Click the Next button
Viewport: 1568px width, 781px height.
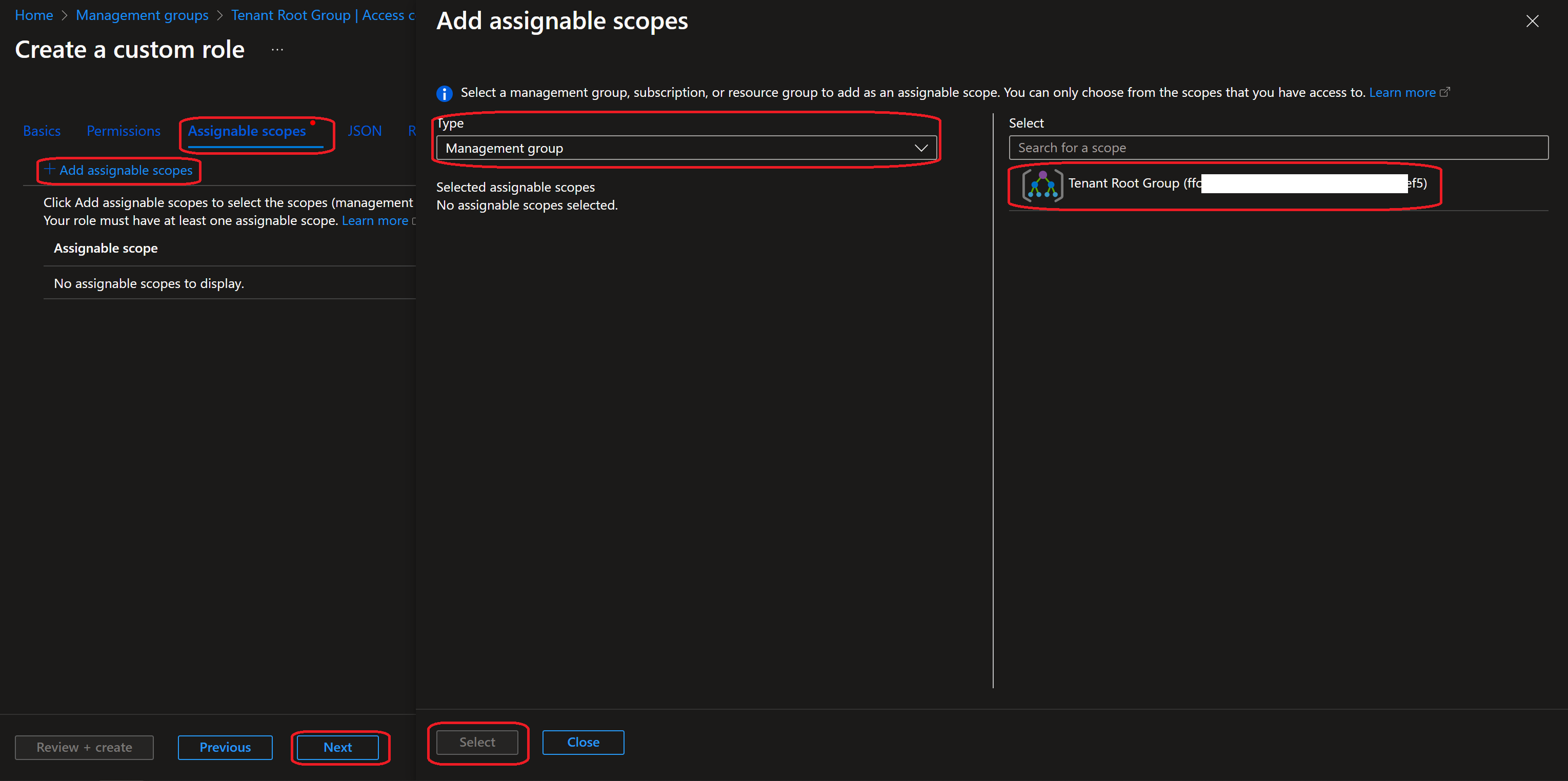338,748
